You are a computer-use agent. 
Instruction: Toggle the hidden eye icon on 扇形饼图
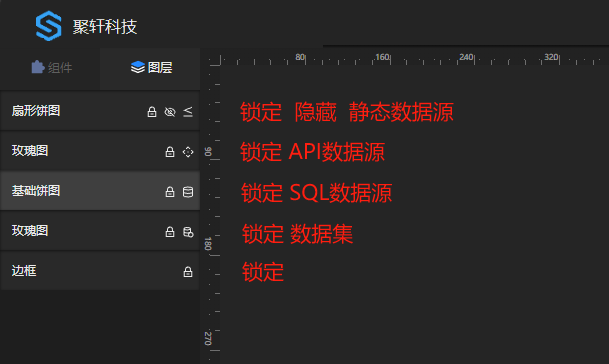pyautogui.click(x=170, y=112)
